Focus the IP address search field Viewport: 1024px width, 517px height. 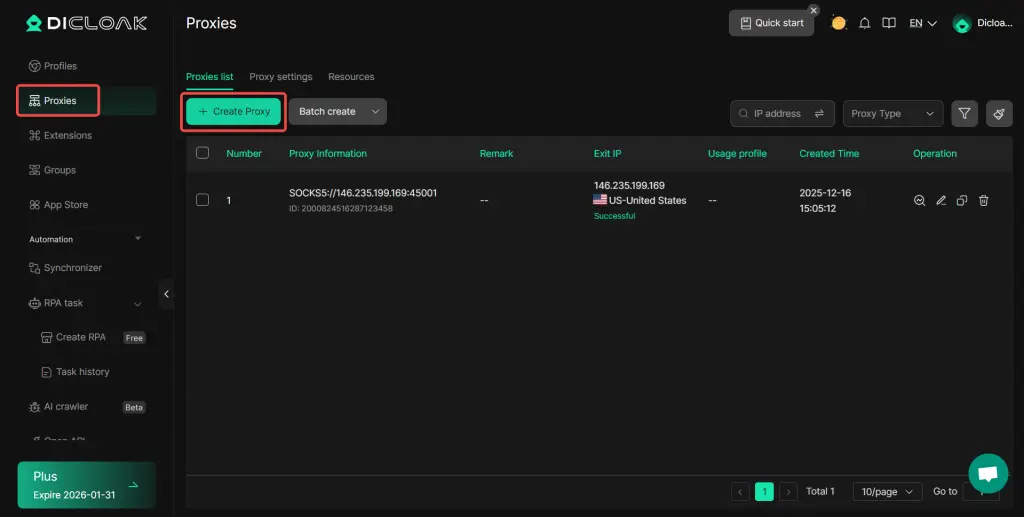coord(776,114)
